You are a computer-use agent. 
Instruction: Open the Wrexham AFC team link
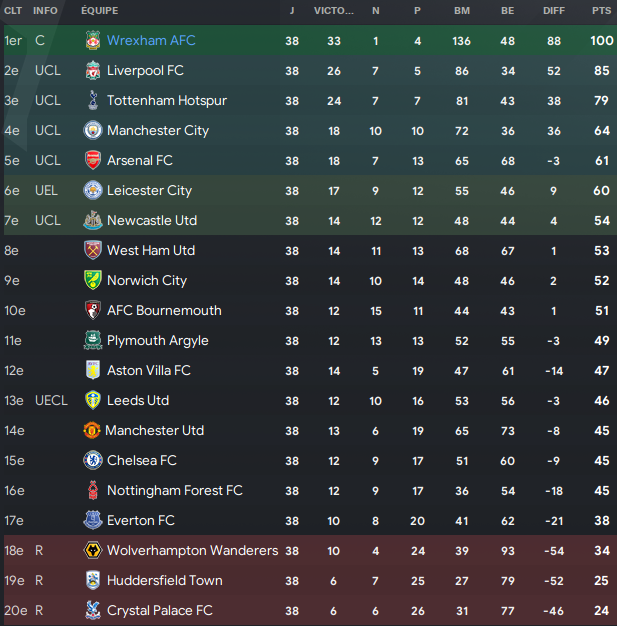click(x=151, y=40)
